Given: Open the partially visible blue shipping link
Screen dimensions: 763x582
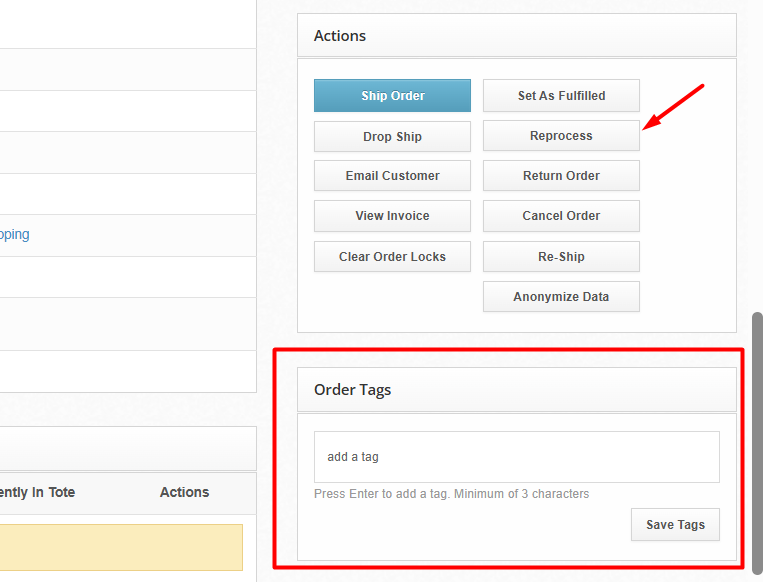Looking at the screenshot, I should point(14,235).
